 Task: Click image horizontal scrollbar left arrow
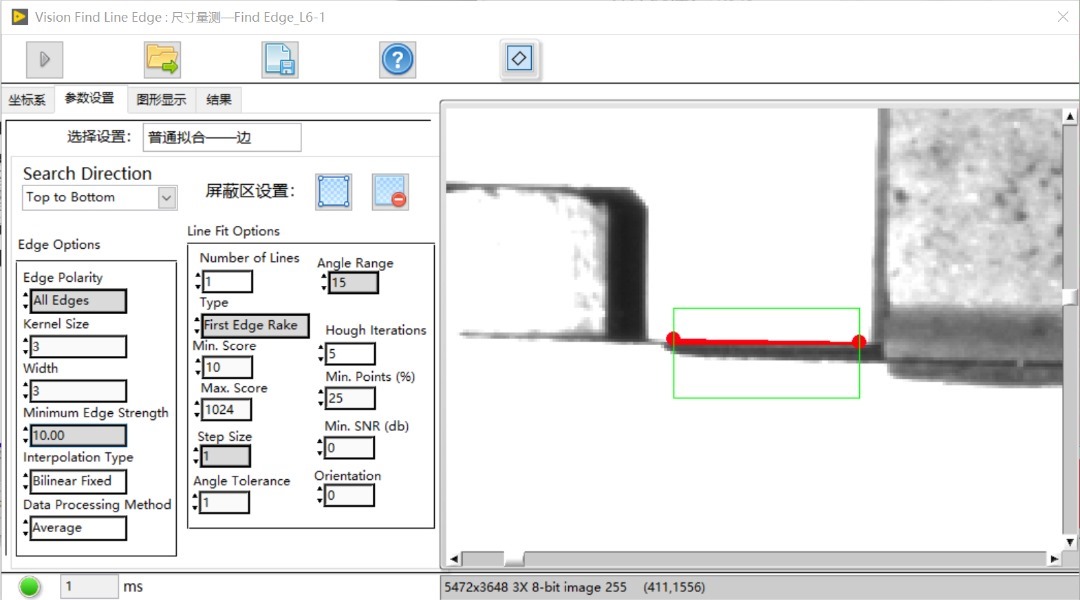pyautogui.click(x=454, y=559)
